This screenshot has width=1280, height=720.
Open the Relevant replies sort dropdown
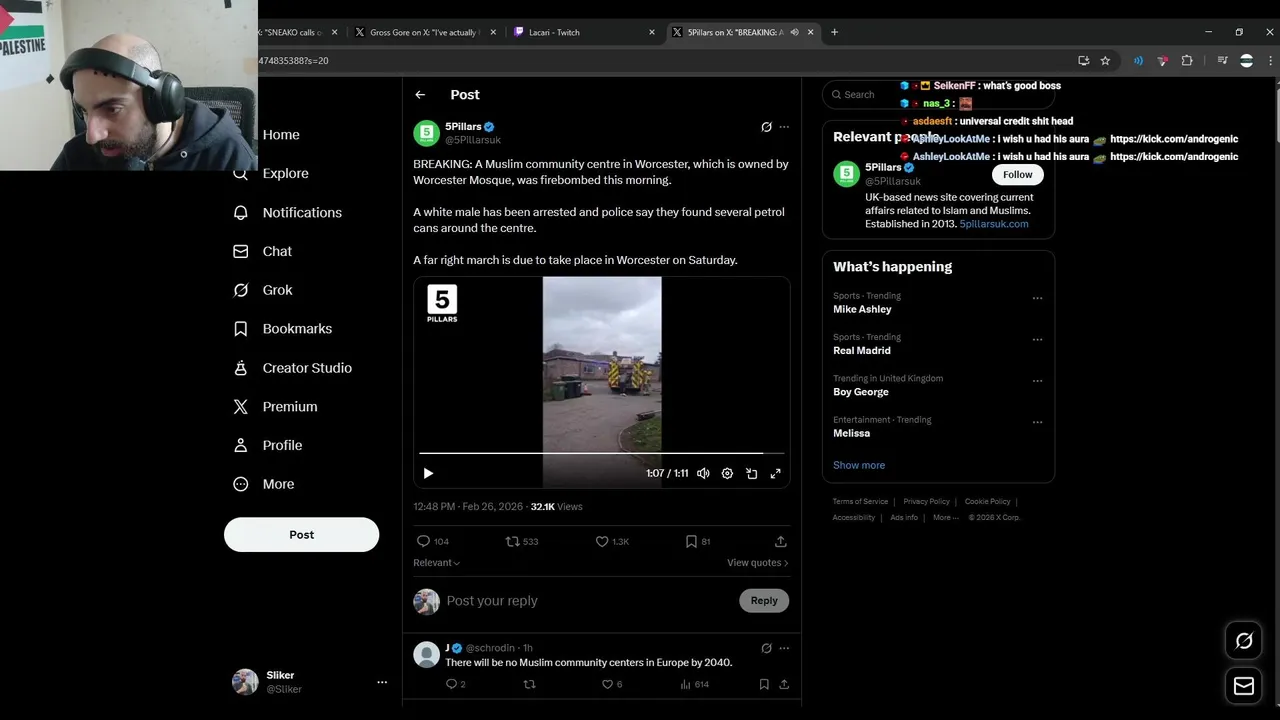[x=437, y=563]
